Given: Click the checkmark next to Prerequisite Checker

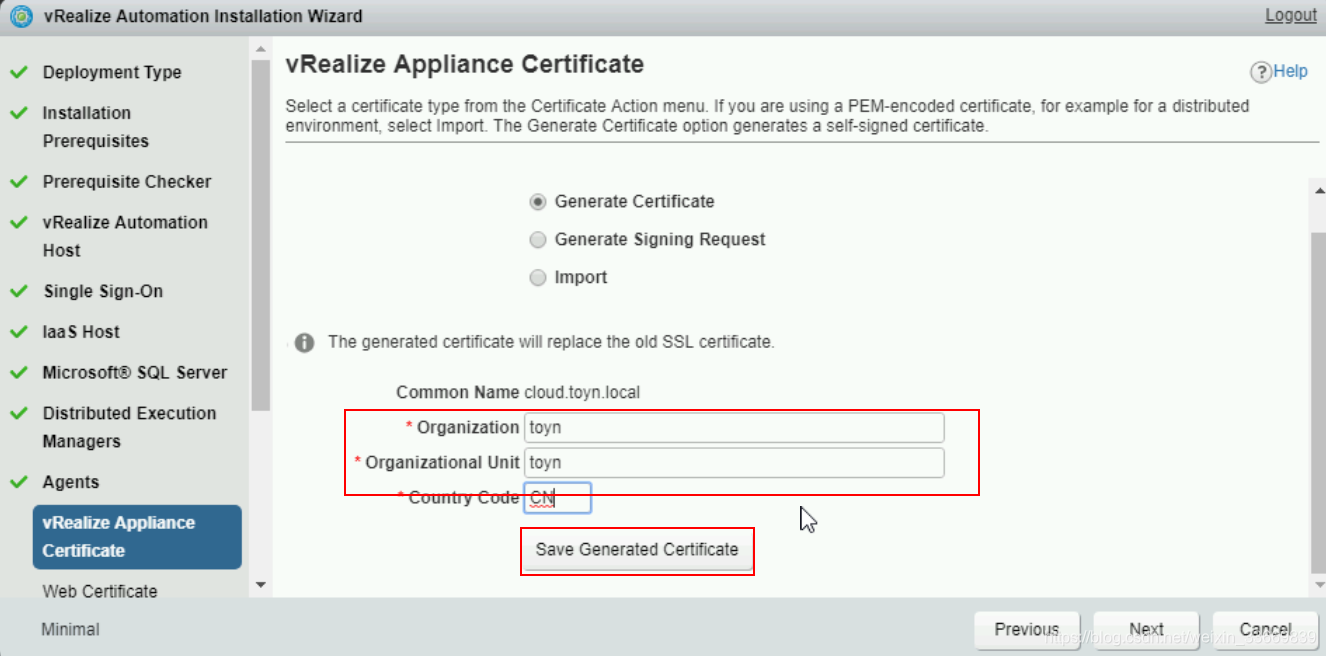Looking at the screenshot, I should (18, 182).
